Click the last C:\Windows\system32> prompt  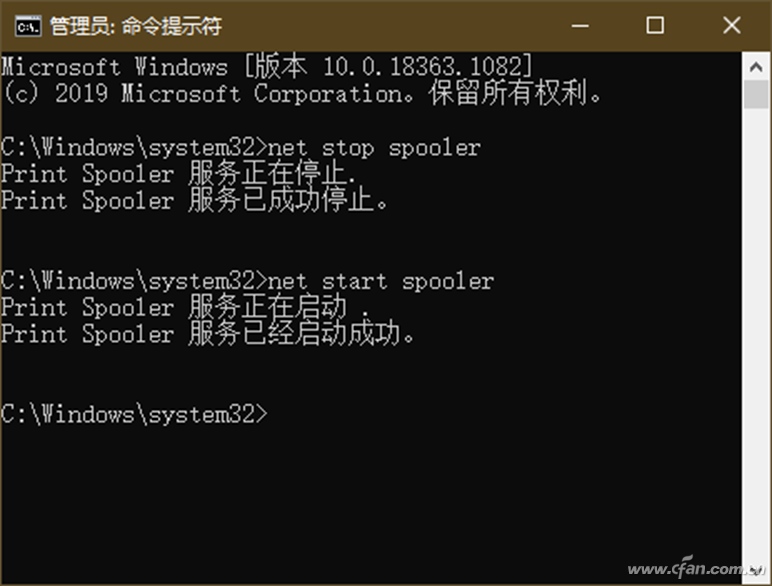(x=134, y=415)
